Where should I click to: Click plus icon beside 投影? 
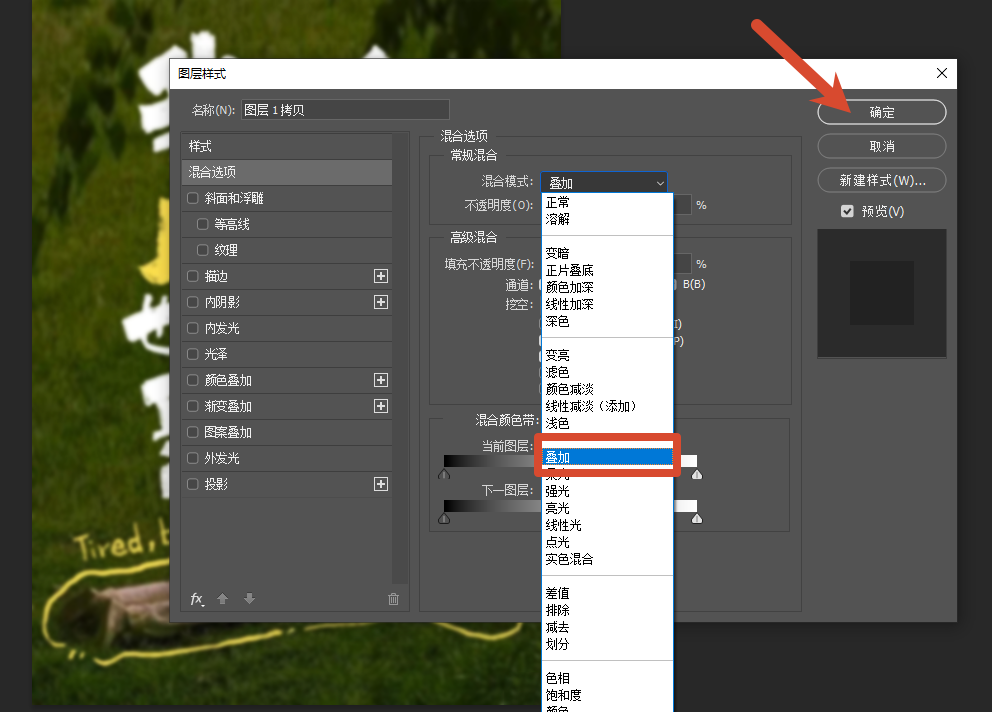381,484
